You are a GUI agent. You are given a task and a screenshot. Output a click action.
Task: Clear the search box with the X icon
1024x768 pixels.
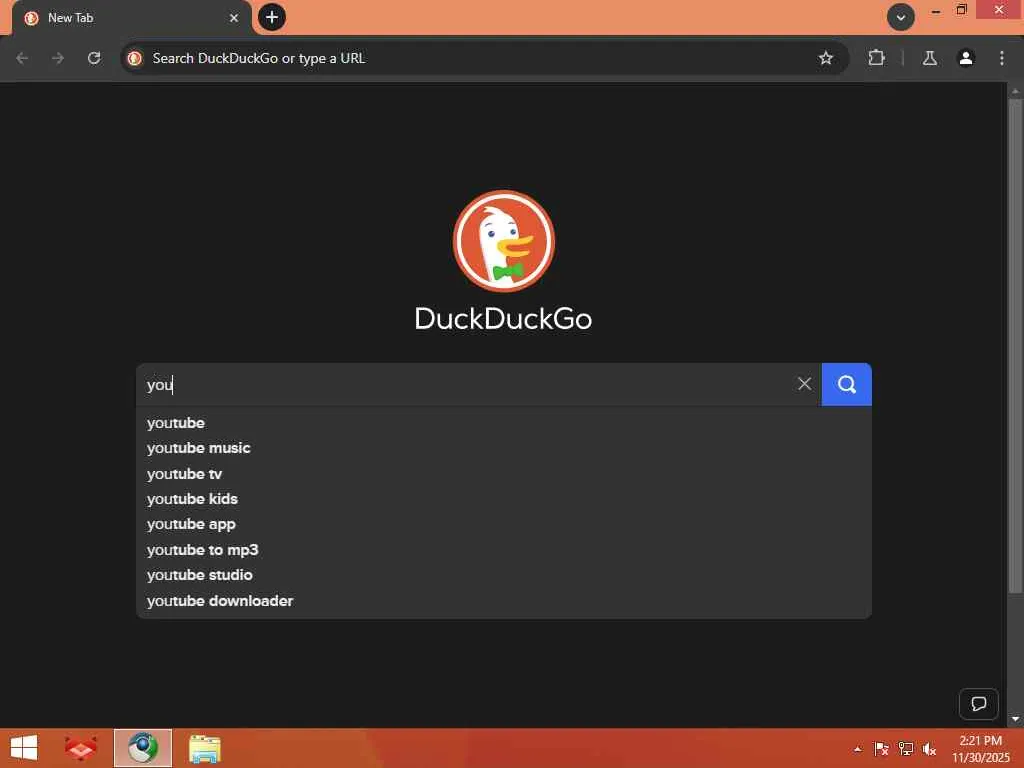click(x=805, y=384)
